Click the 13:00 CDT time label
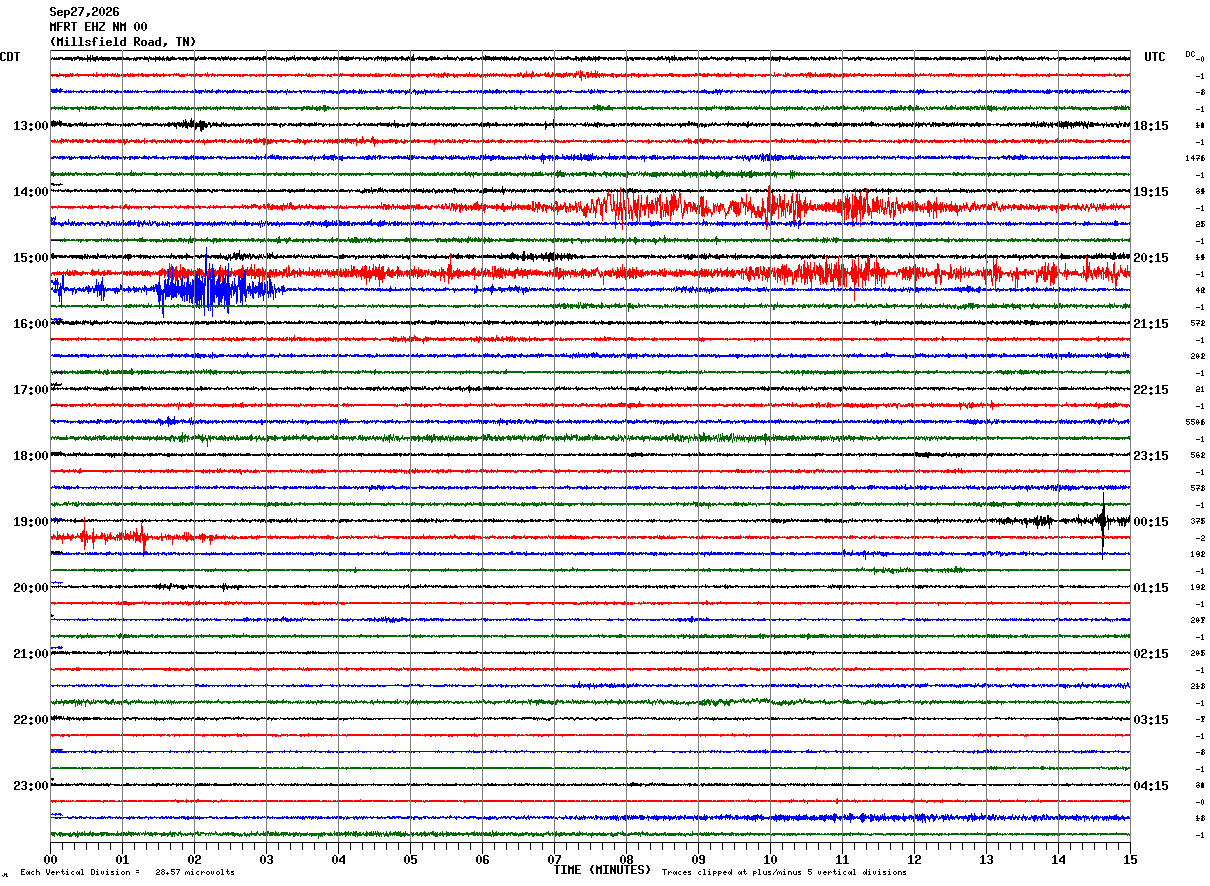This screenshot has height=886, width=1210. pyautogui.click(x=30, y=126)
